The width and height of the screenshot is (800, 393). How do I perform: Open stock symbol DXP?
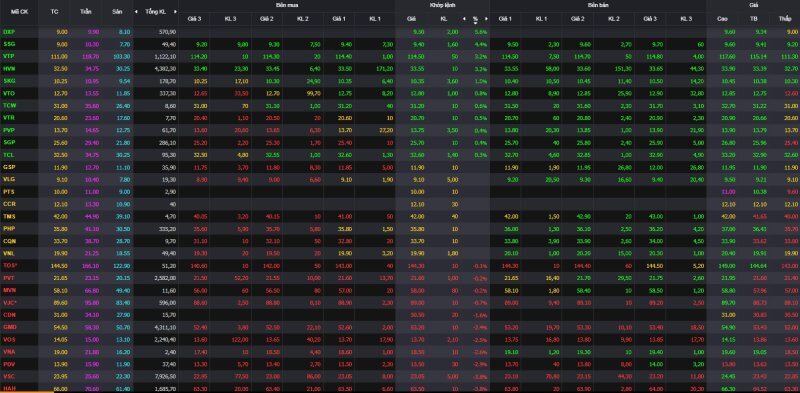pos(9,32)
